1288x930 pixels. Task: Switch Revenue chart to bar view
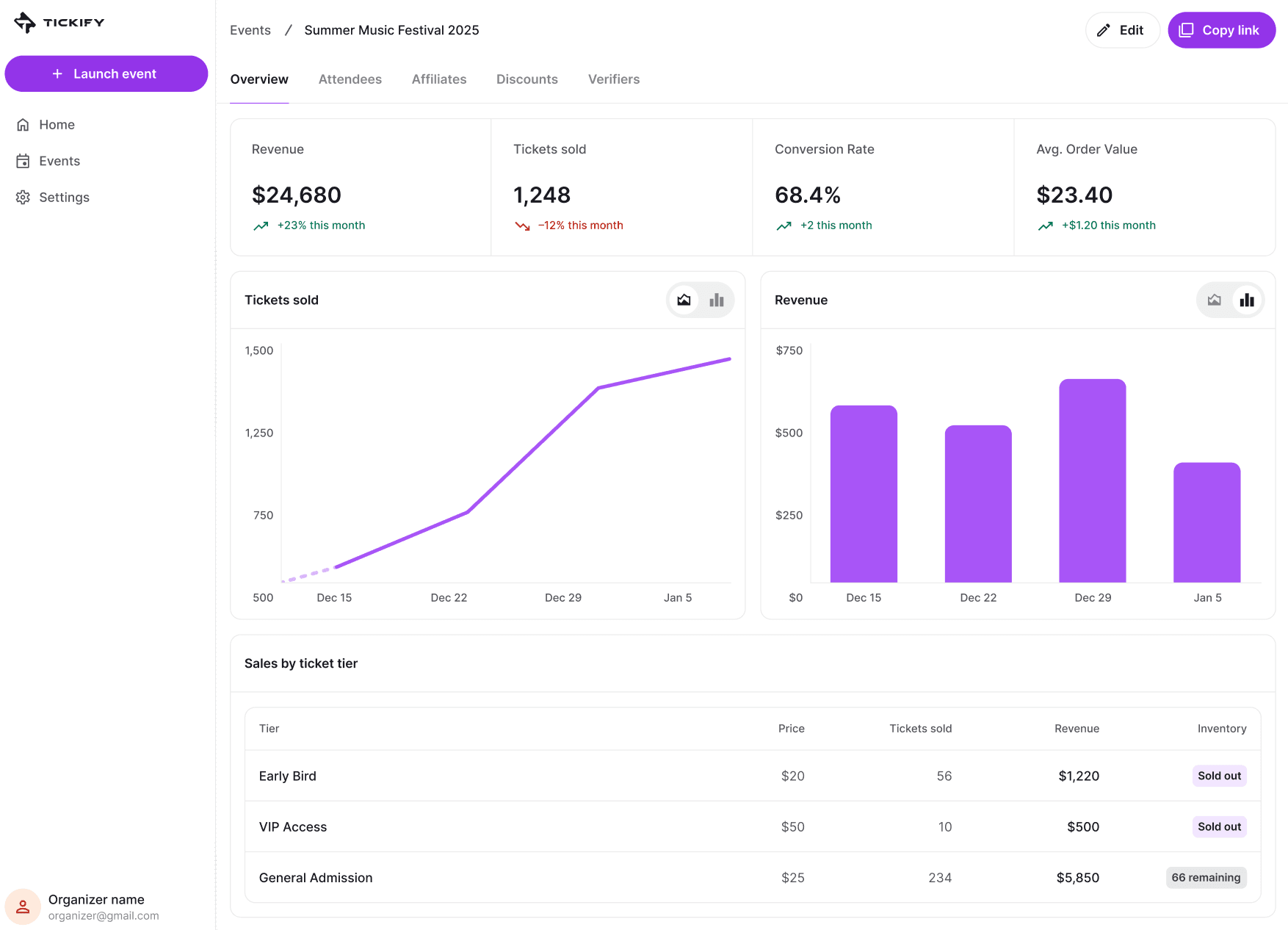(x=1247, y=300)
